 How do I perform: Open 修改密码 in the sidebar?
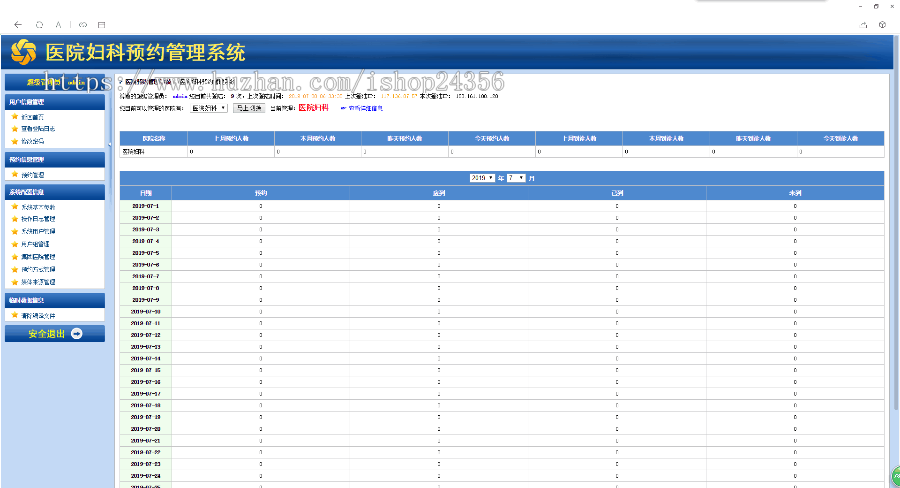click(33, 141)
